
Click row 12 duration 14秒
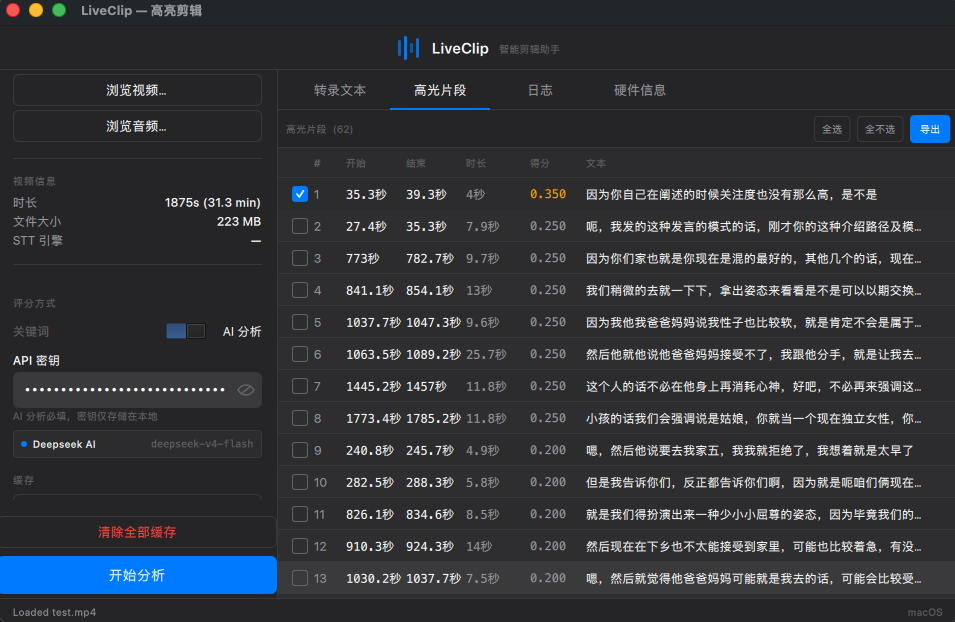479,546
